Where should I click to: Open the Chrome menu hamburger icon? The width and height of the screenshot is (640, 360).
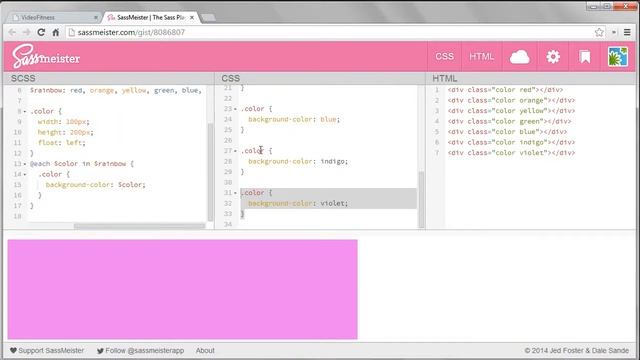coord(627,32)
